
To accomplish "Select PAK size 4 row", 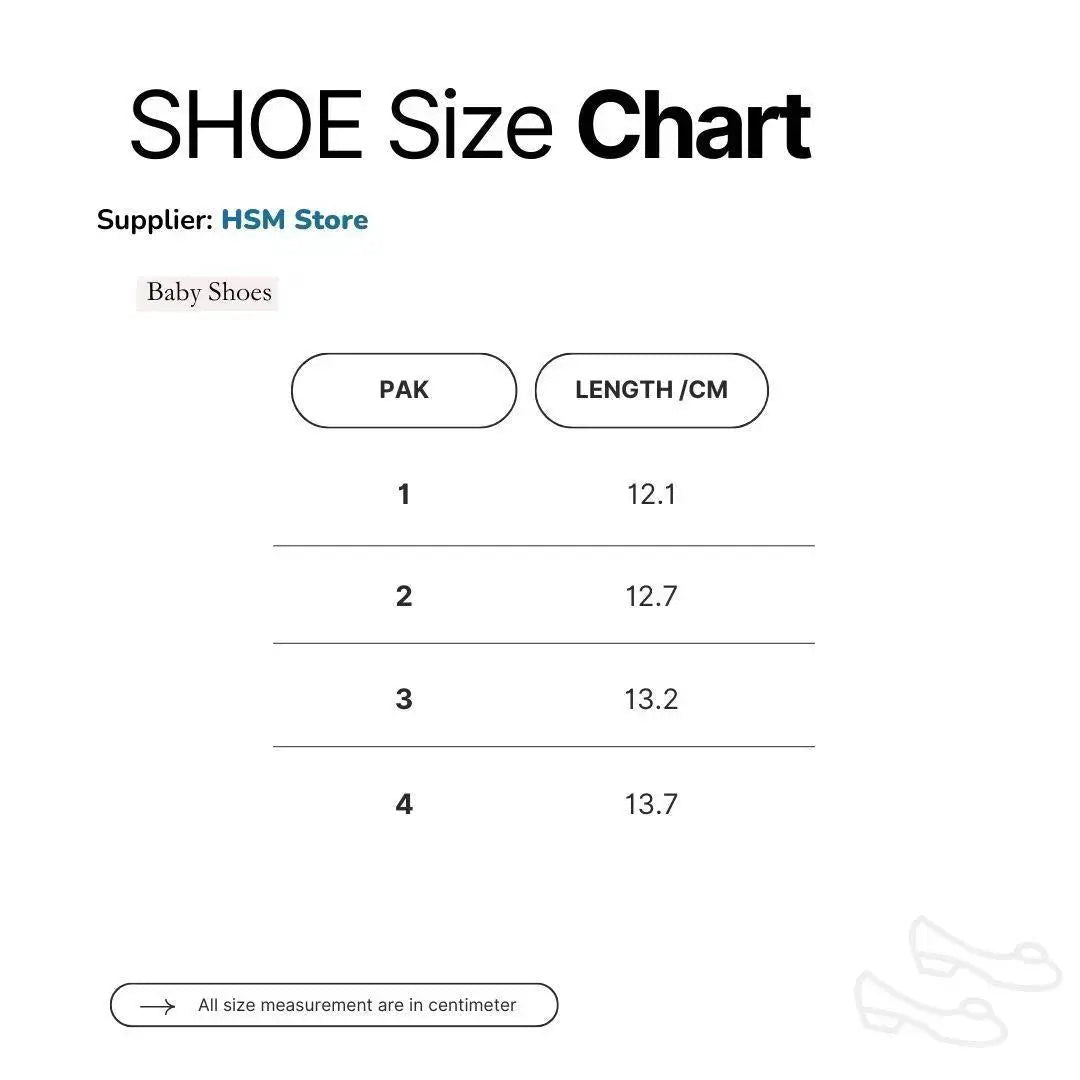I will (x=404, y=804).
